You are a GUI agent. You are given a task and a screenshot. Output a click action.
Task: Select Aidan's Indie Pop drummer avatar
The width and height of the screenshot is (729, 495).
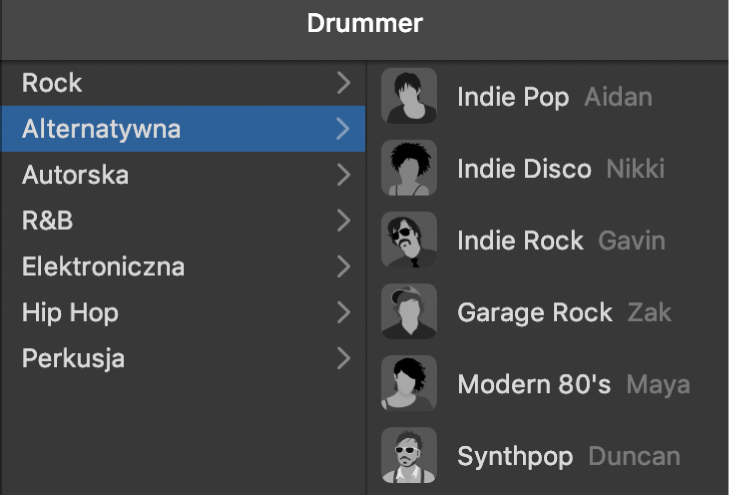(x=409, y=96)
